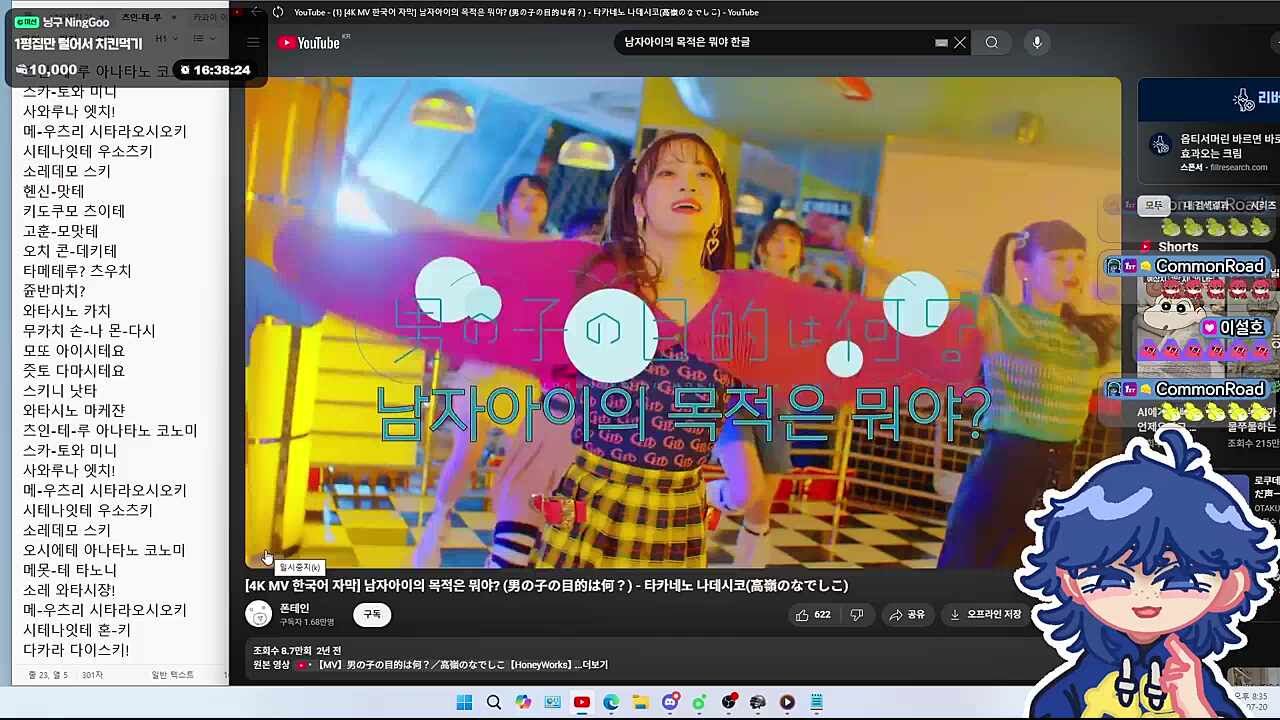Open the 폰테인 channel avatar

click(259, 614)
